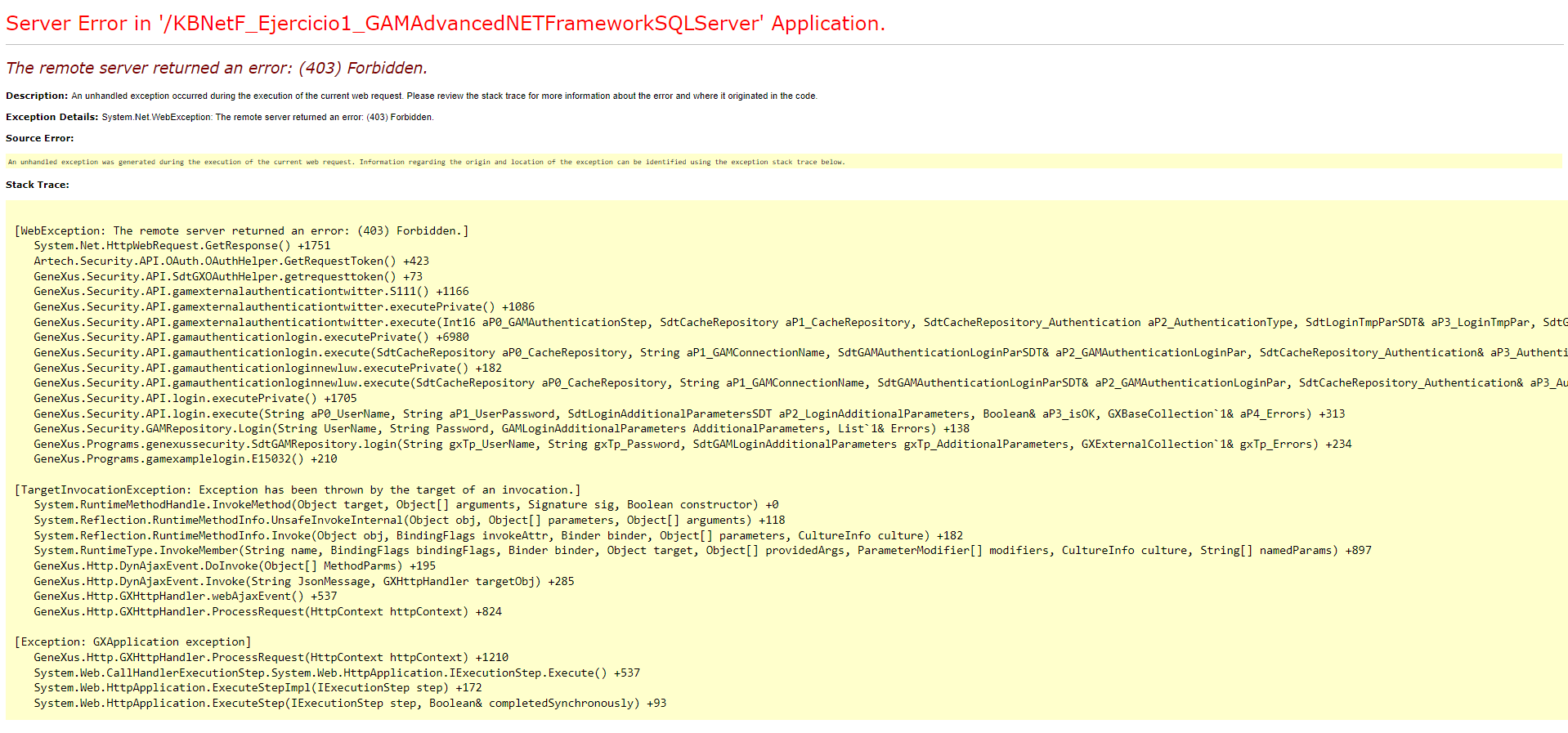
Task: Click 'RuntimeMethodInfo.UnsafeInvokeInternal' line
Action: click(410, 520)
